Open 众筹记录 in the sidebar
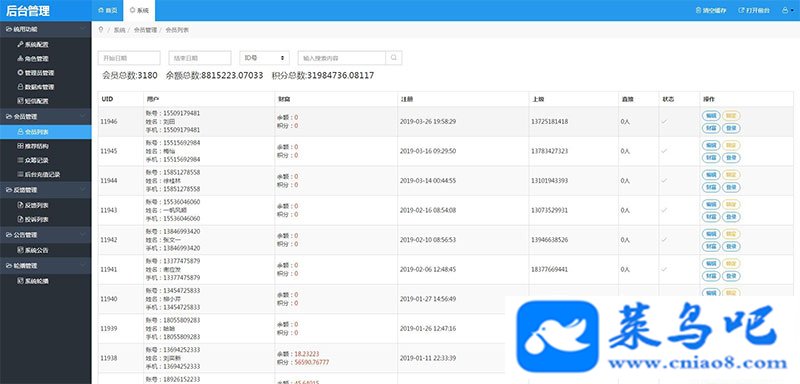Image resolution: width=800 pixels, height=384 pixels. pyautogui.click(x=33, y=160)
